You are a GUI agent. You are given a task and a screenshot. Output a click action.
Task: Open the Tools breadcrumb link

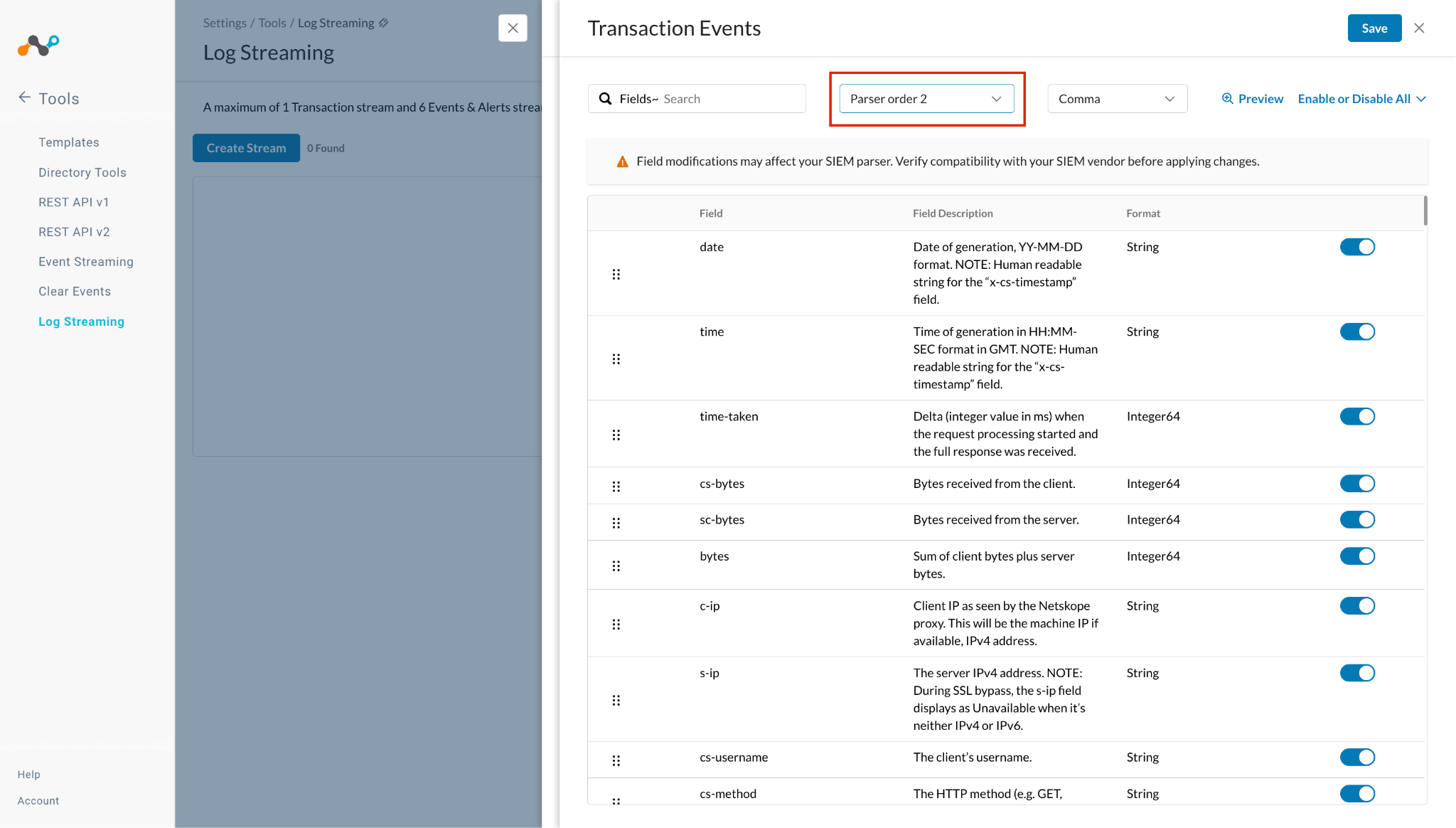point(272,23)
